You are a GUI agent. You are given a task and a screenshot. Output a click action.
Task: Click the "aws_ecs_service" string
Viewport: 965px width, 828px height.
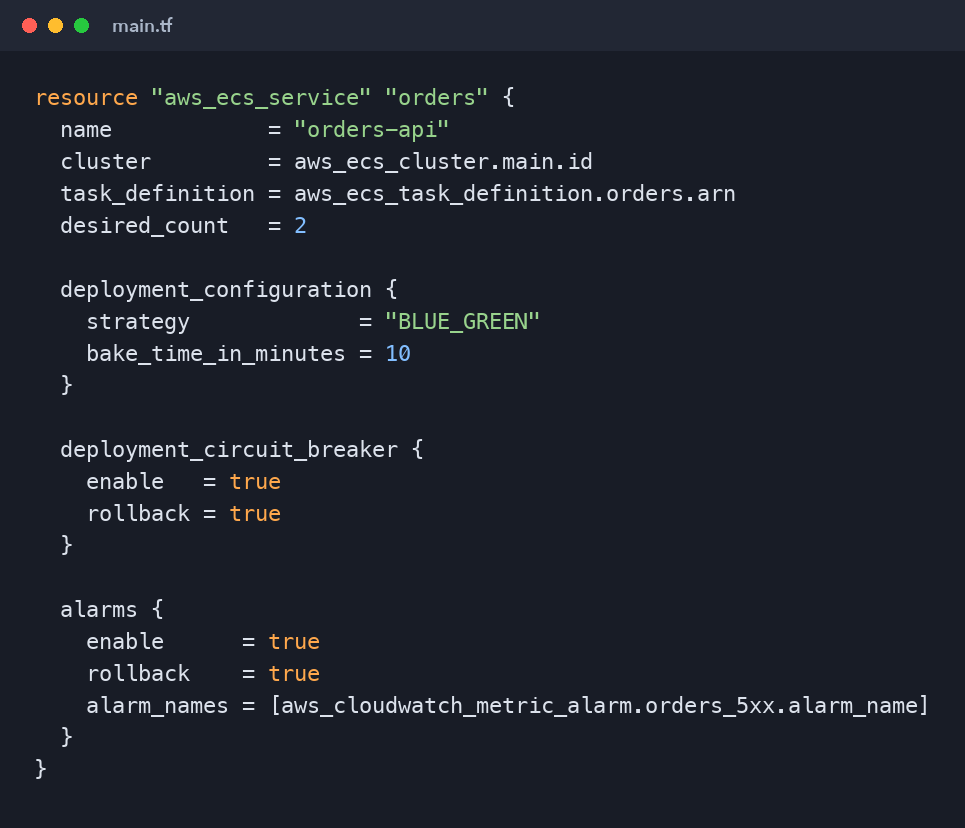click(261, 98)
